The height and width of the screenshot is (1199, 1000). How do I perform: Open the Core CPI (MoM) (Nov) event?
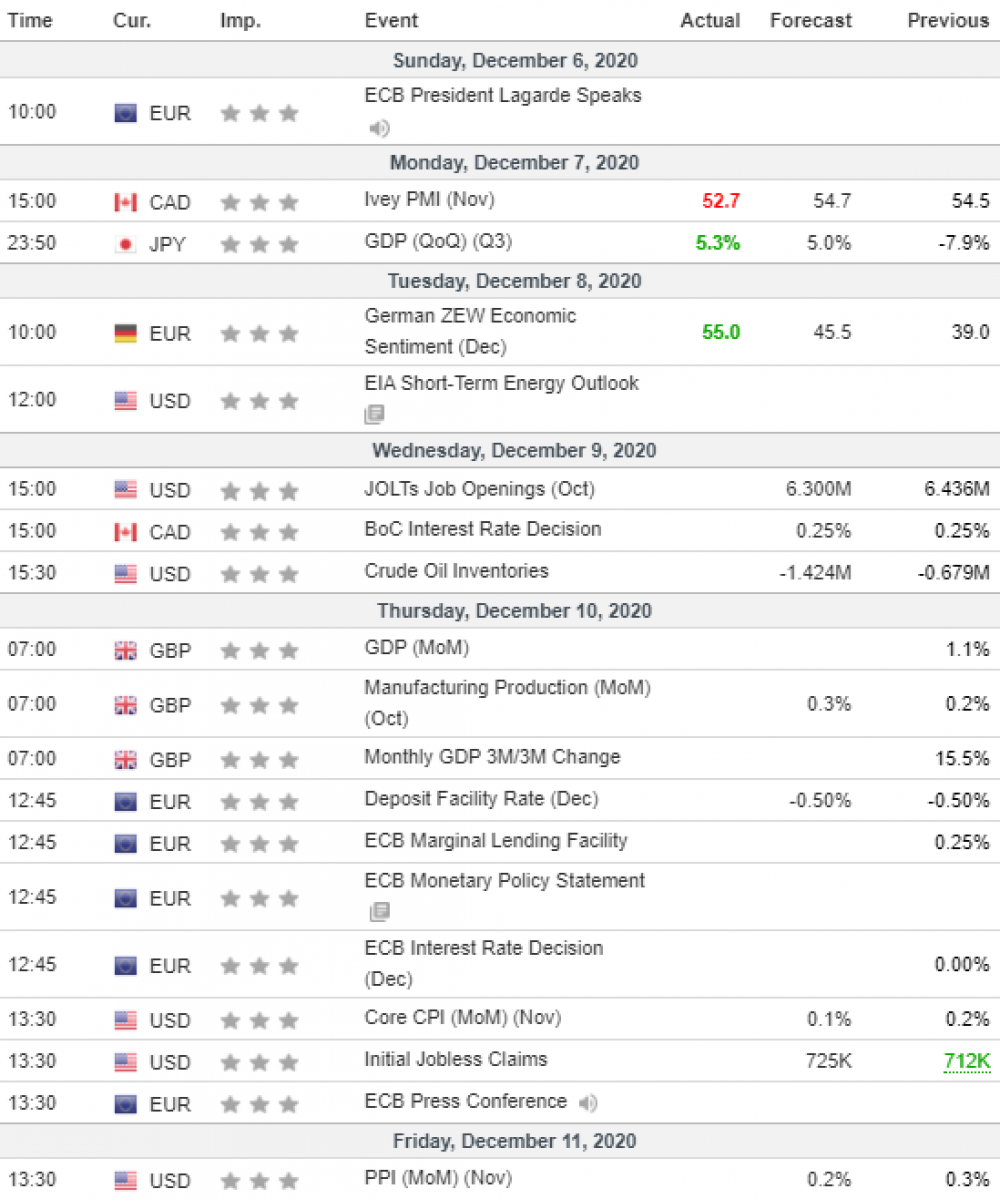pos(463,1018)
